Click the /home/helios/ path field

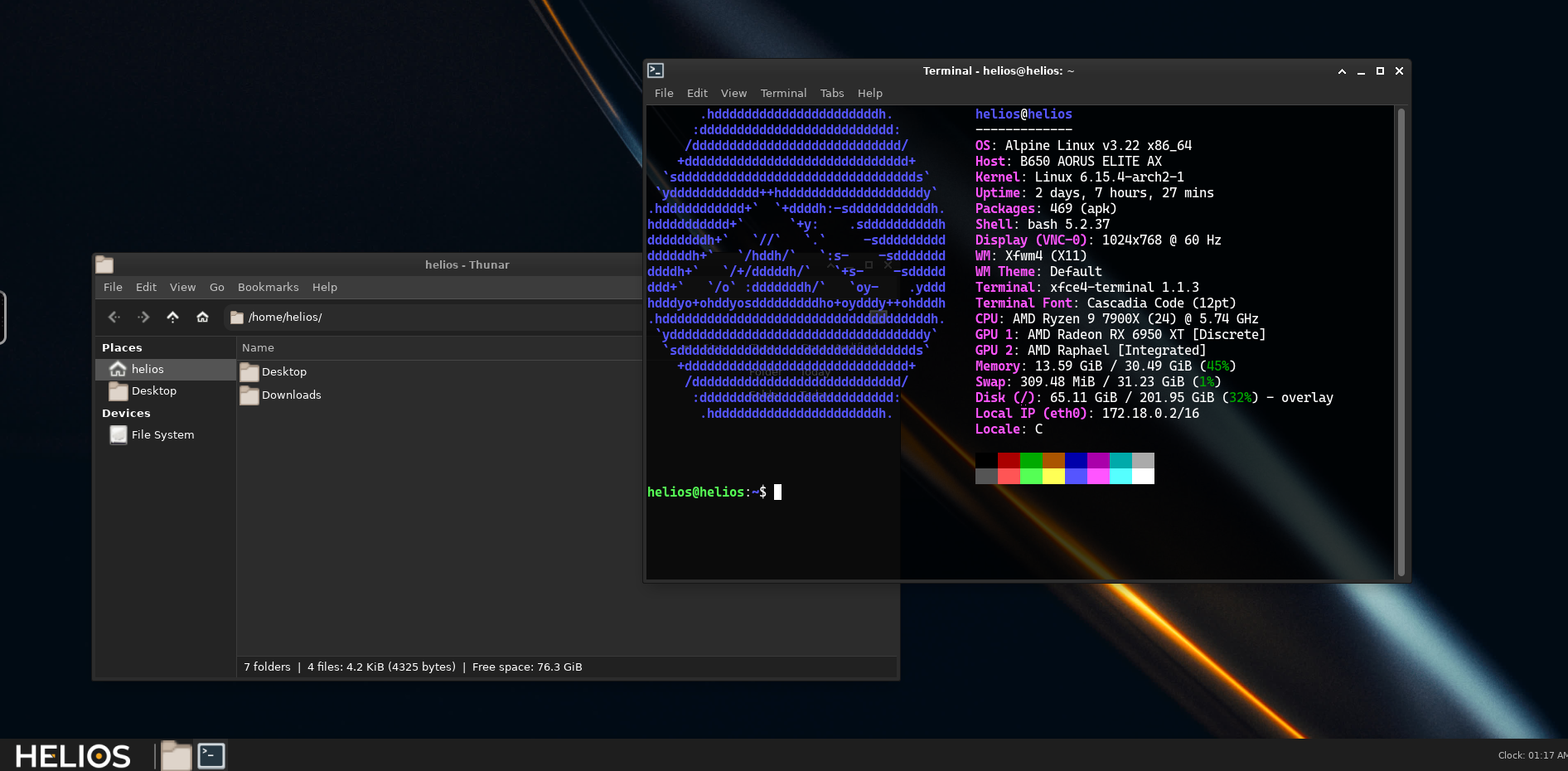435,317
